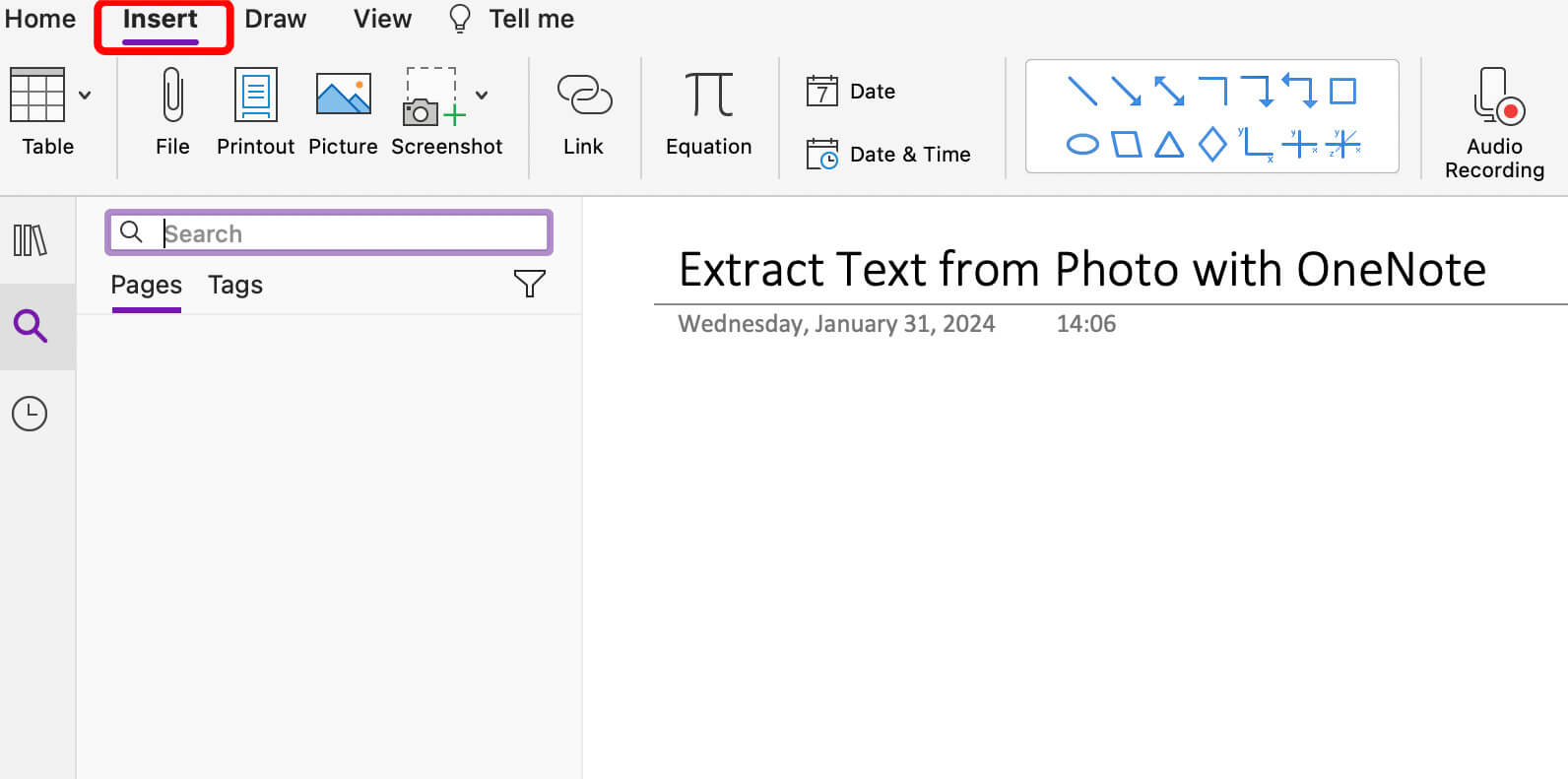Focus the Search input field

[x=329, y=232]
